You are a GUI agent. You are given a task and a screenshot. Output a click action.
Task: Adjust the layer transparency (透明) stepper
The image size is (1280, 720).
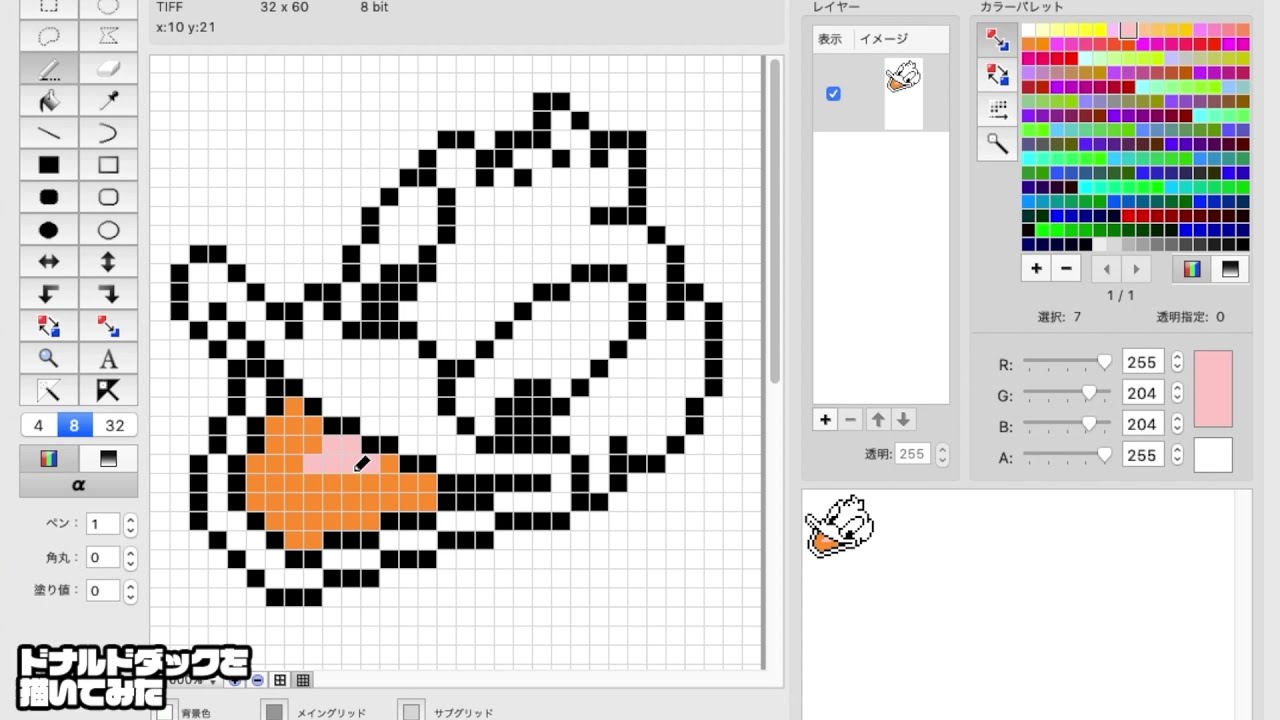coord(941,454)
